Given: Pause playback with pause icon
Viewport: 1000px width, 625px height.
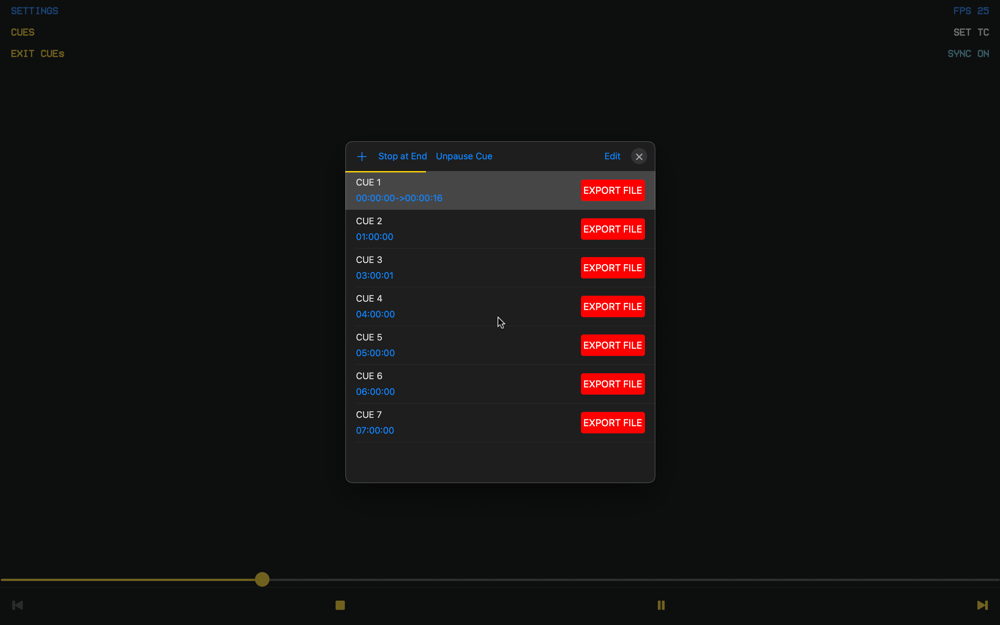Looking at the screenshot, I should pos(661,605).
